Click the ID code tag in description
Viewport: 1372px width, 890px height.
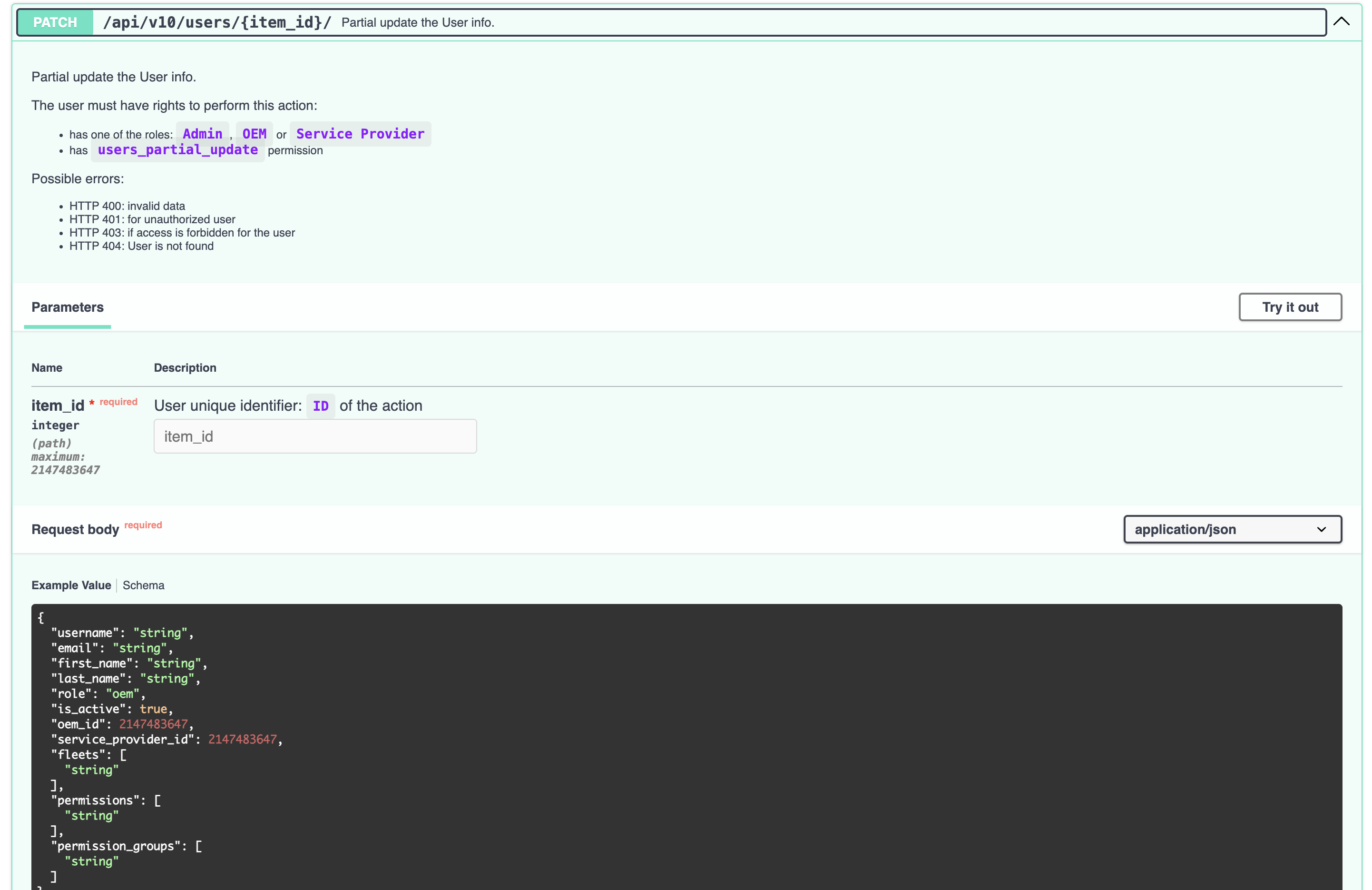321,406
